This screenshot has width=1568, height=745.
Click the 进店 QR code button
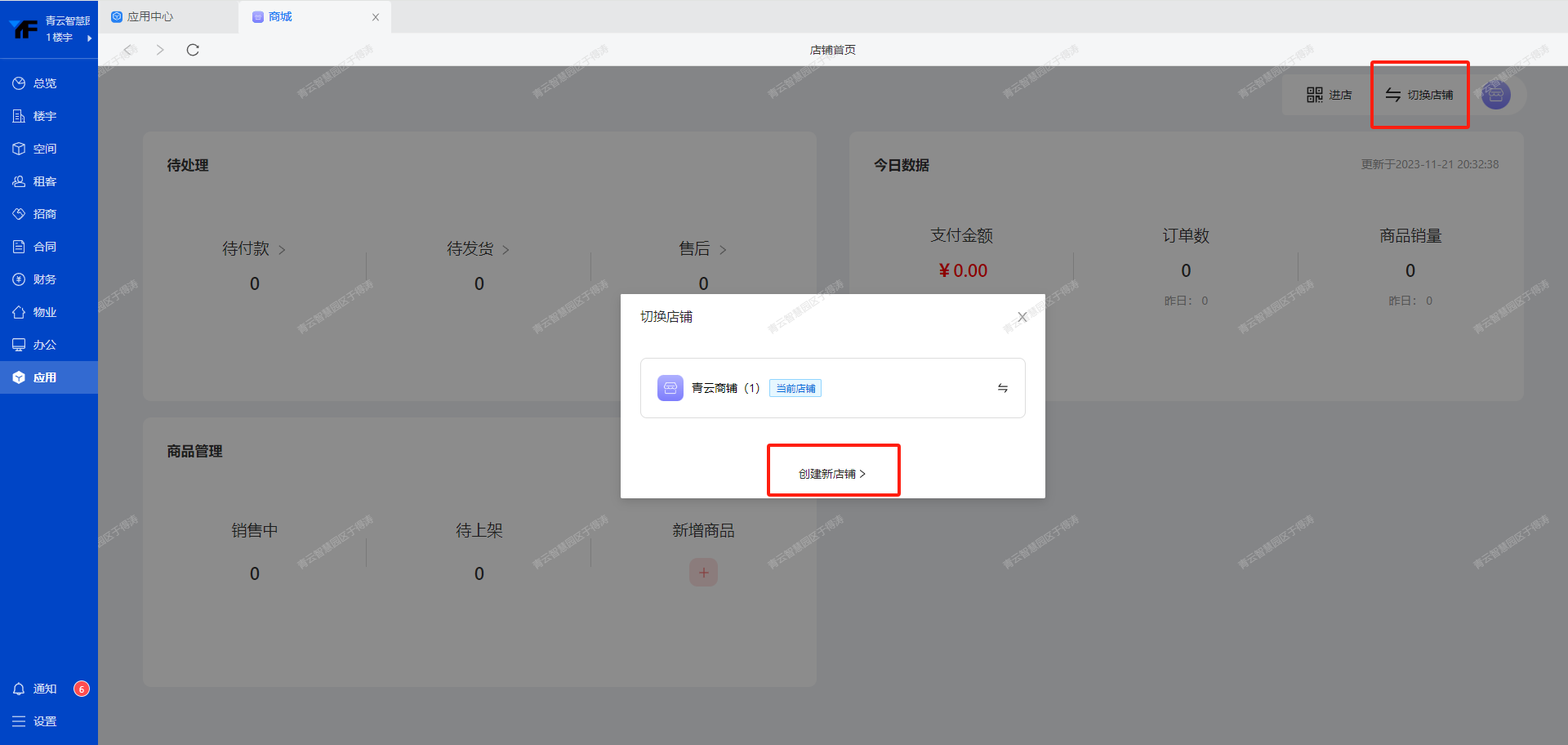point(1329,95)
